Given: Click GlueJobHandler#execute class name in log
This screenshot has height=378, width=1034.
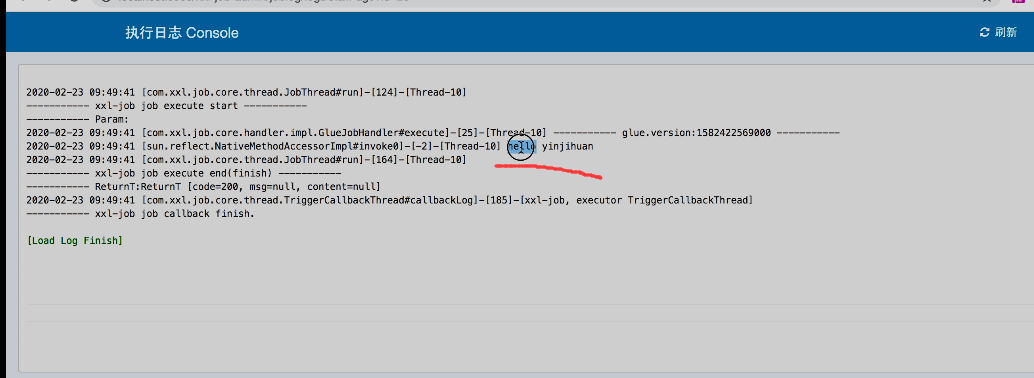Looking at the screenshot, I should point(297,133).
